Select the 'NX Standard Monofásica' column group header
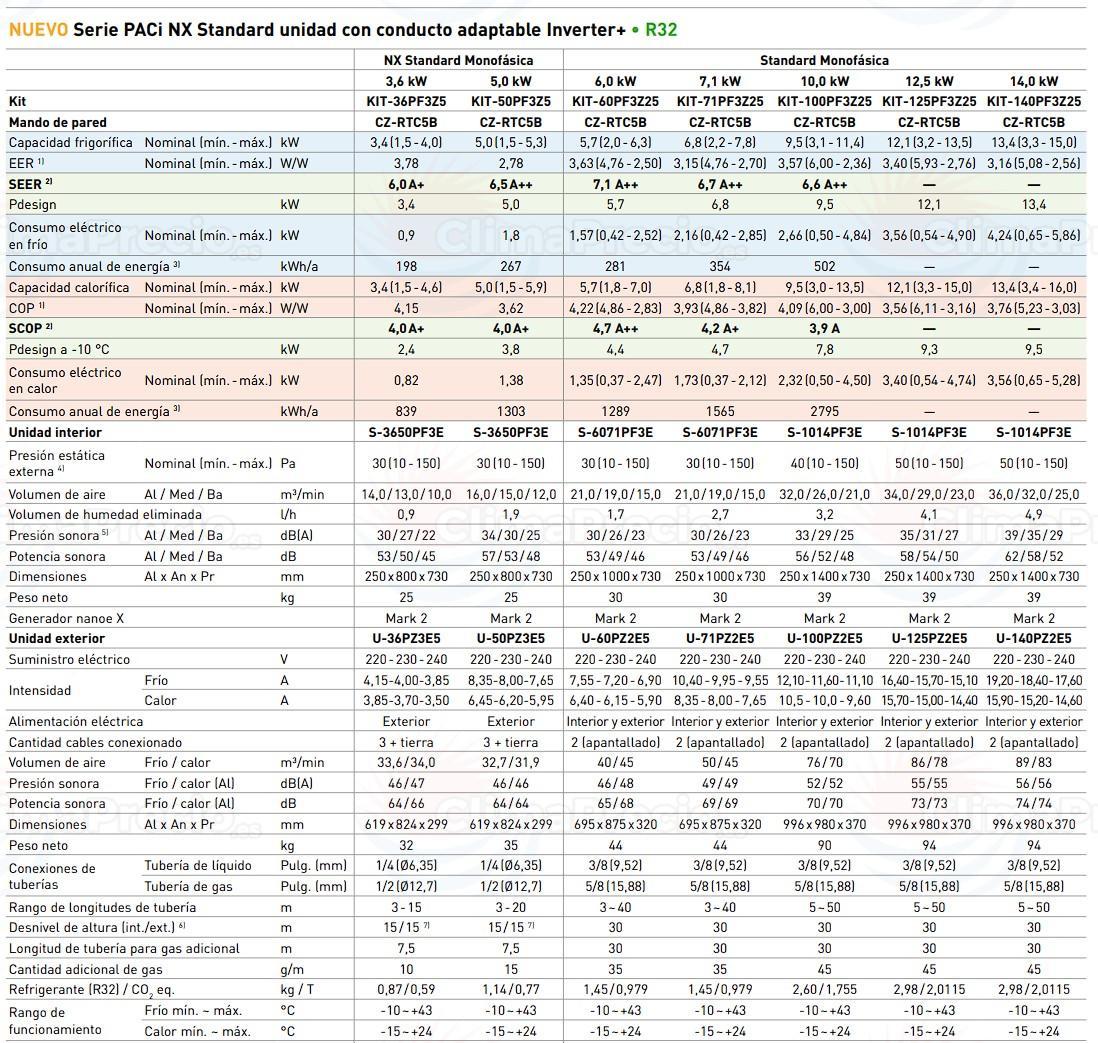 [x=459, y=60]
